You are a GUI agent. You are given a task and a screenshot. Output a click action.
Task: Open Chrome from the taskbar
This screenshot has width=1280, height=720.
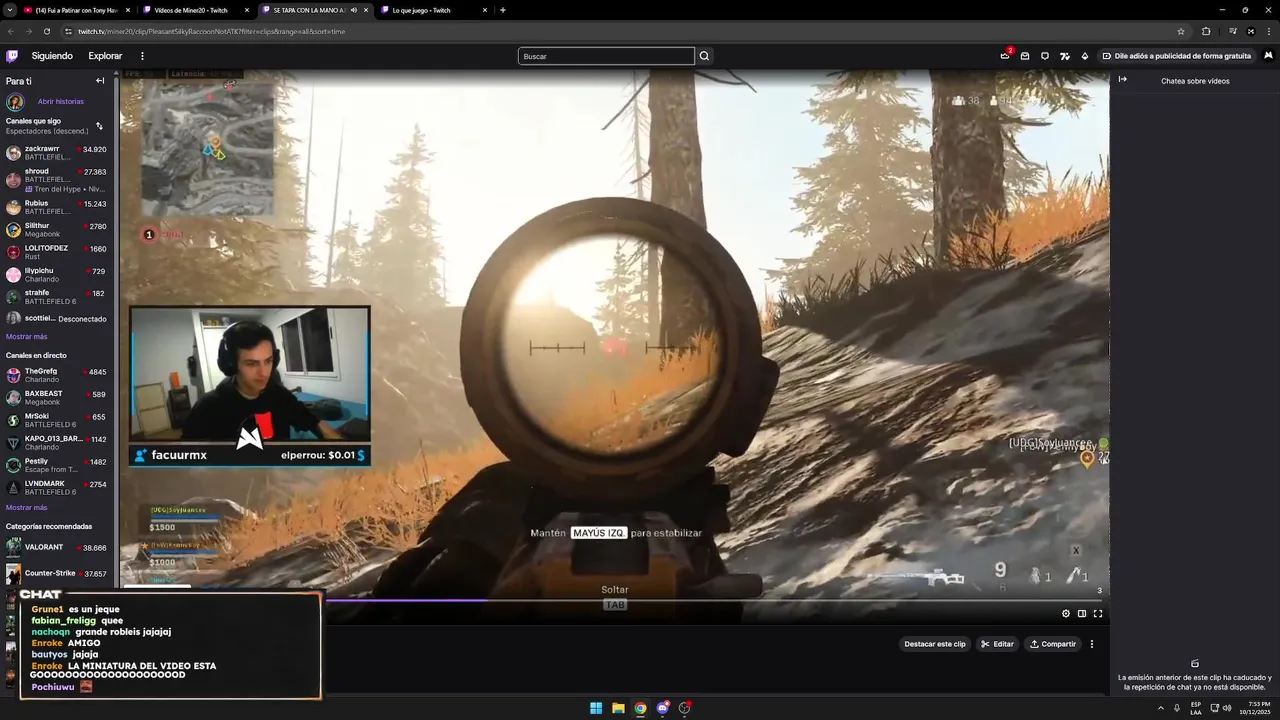[x=640, y=708]
